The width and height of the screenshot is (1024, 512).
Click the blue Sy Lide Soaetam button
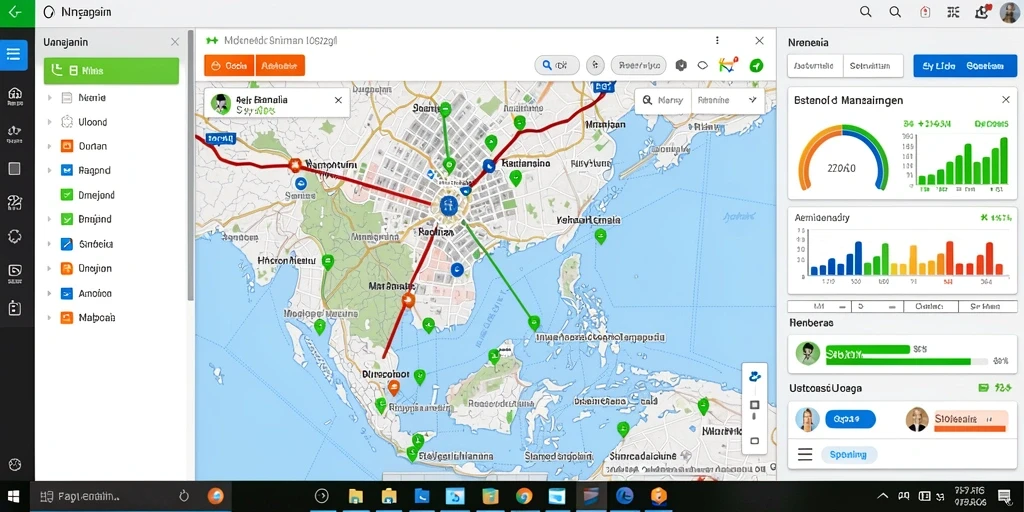pos(965,66)
